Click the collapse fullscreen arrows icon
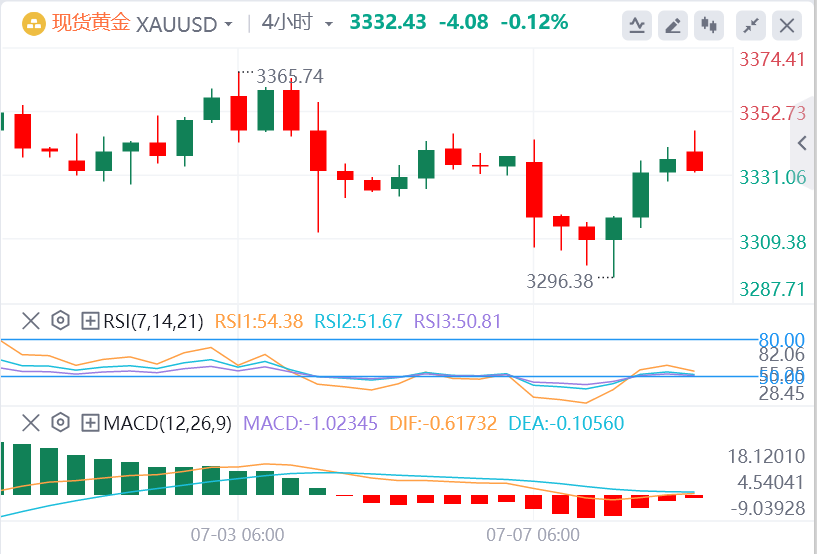This screenshot has width=817, height=554. 752,25
